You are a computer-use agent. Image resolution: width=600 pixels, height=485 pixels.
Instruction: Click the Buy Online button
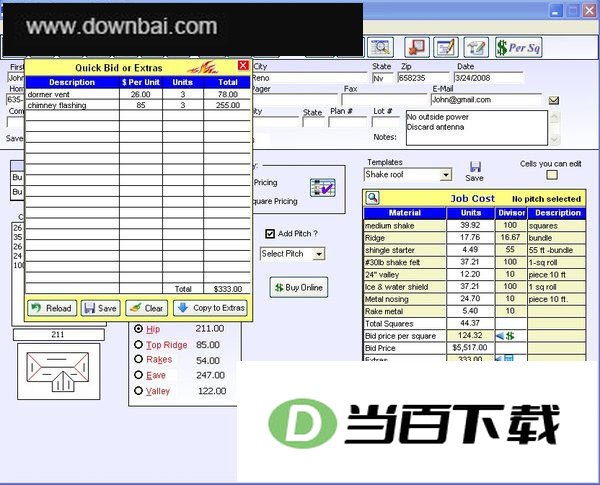(x=299, y=287)
